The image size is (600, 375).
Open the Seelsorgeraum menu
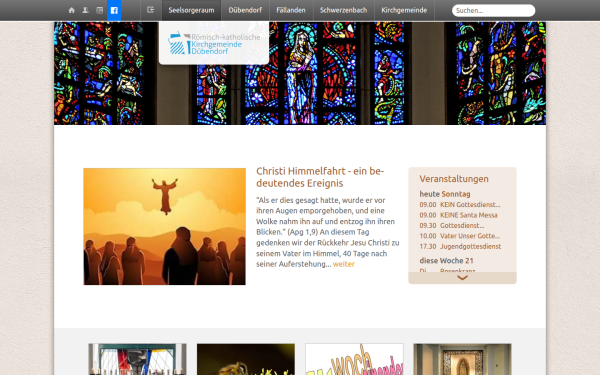coord(191,10)
